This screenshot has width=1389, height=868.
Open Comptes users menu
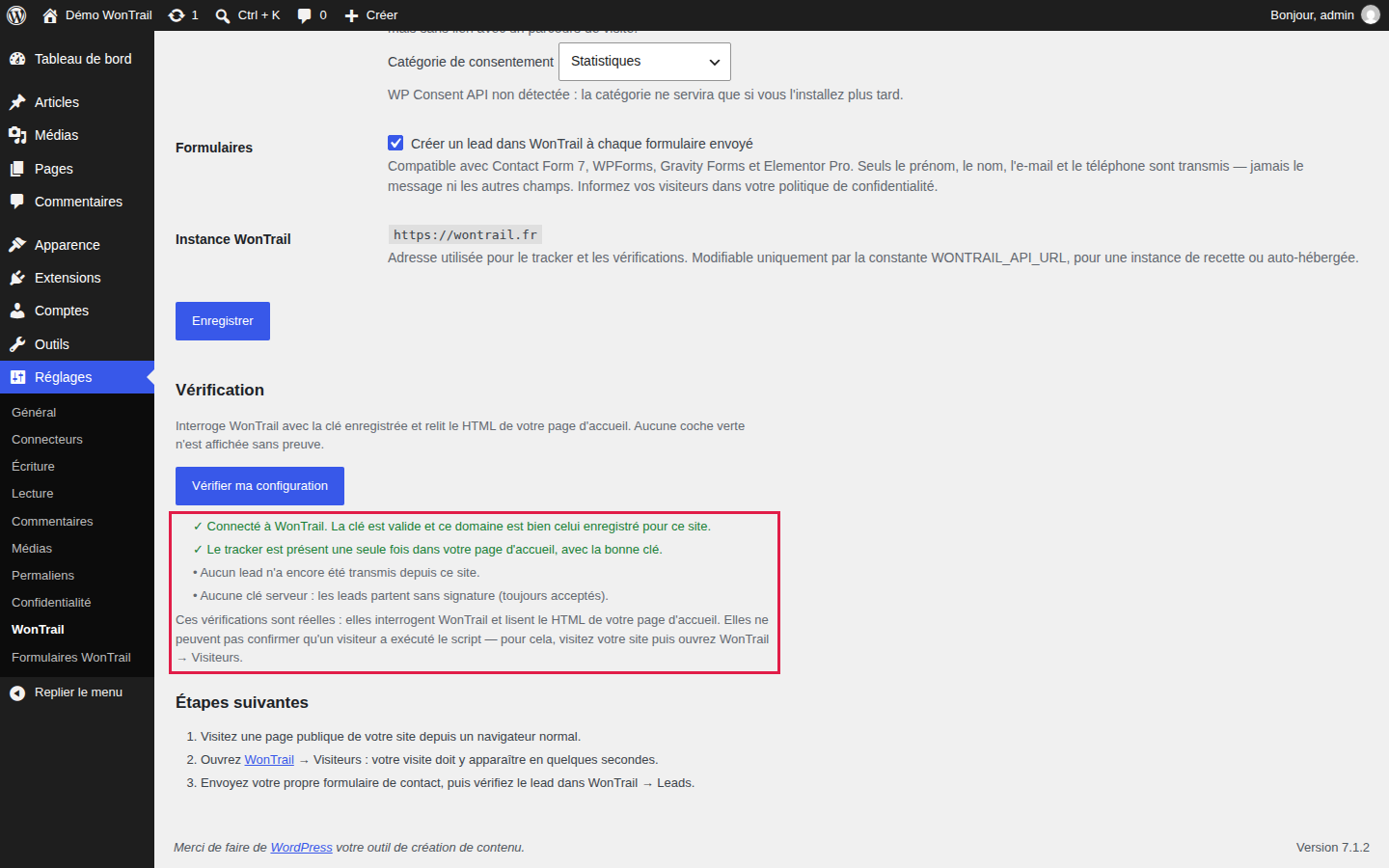[x=77, y=311]
